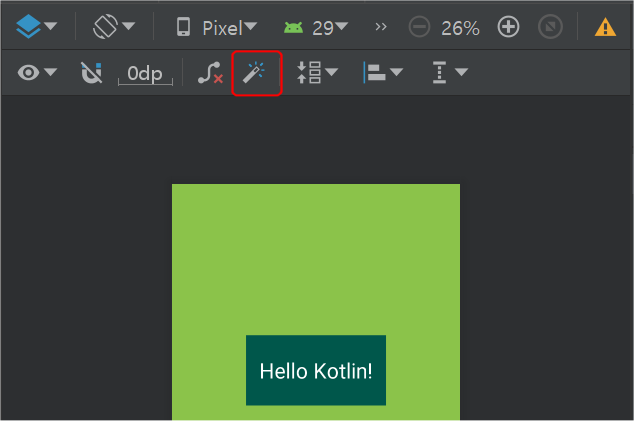Click the Zoom to Fit Screen icon
Screen dimensions: 634x421
550,27
